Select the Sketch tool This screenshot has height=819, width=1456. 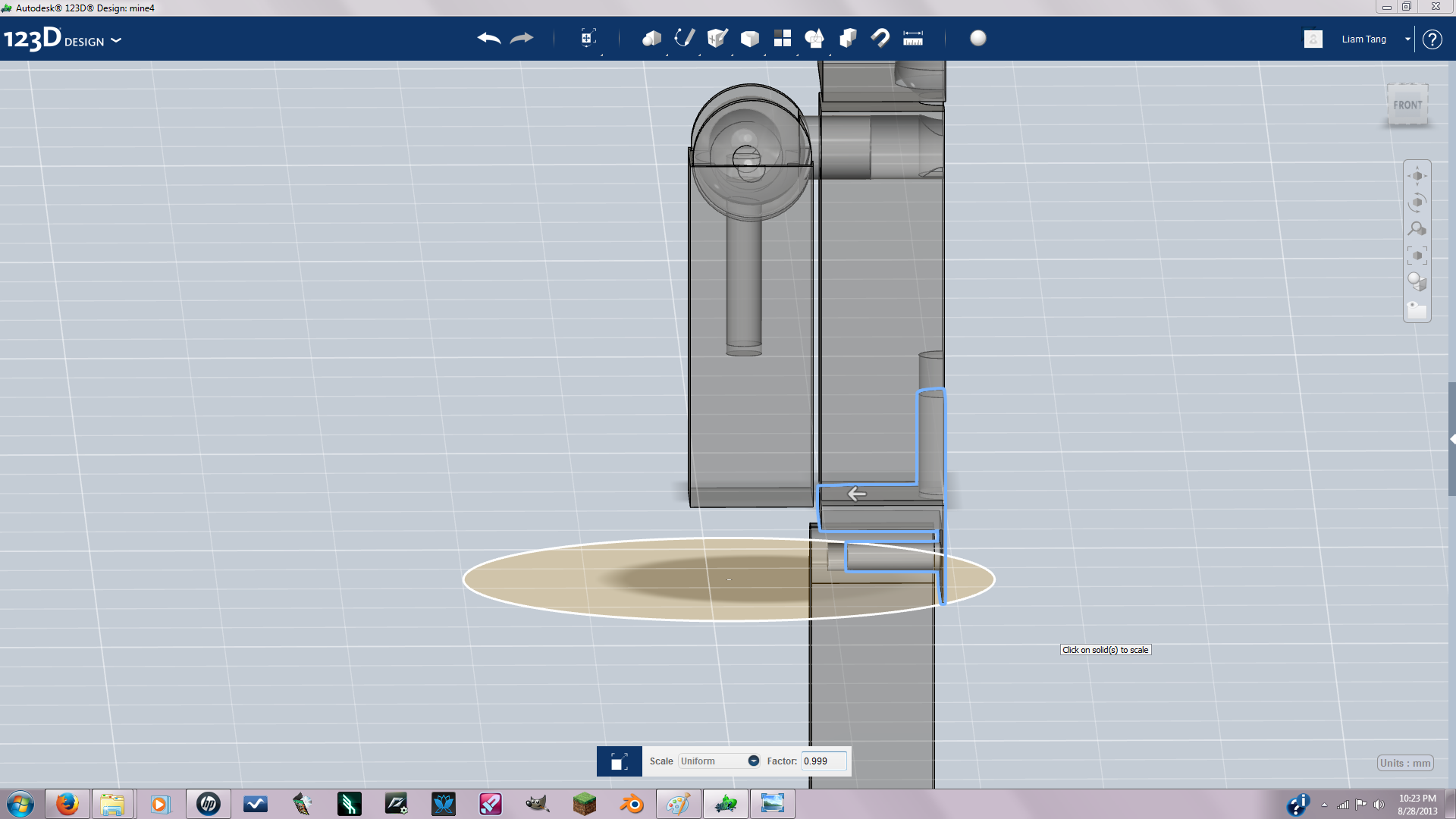tap(684, 38)
